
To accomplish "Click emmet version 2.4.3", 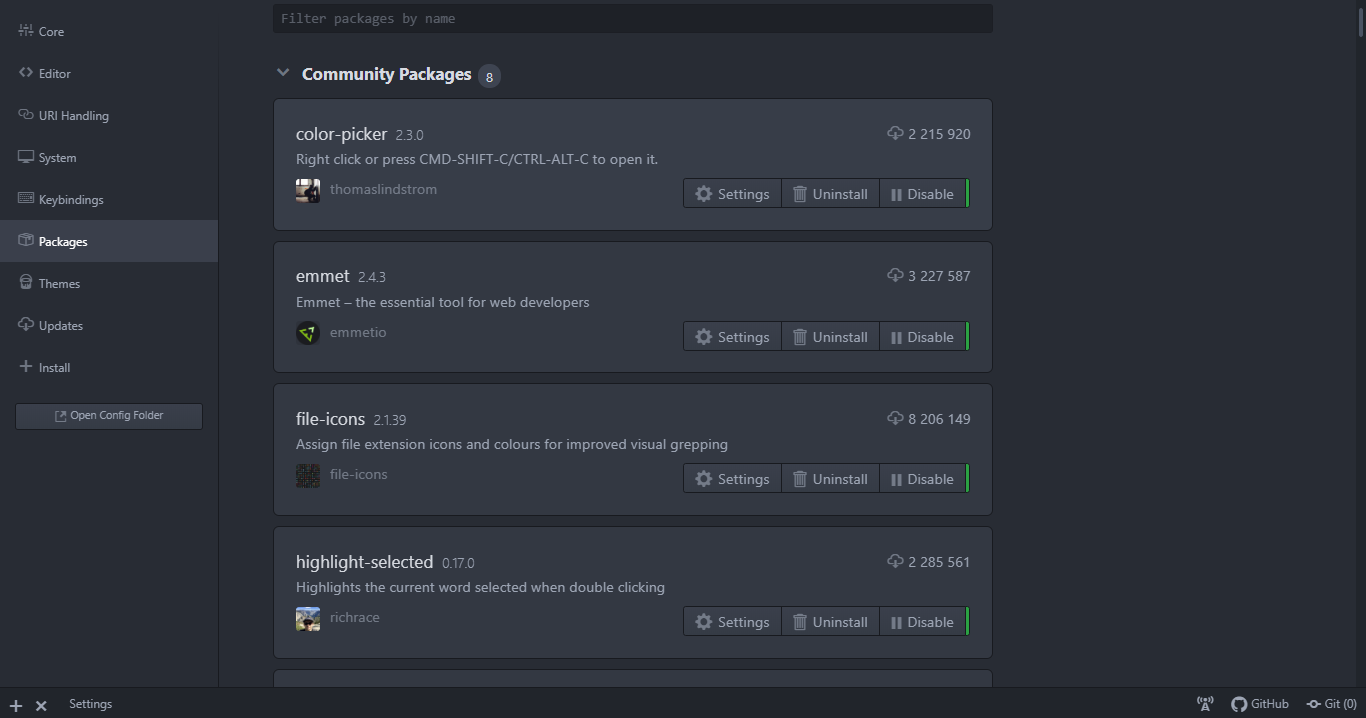I will (372, 277).
